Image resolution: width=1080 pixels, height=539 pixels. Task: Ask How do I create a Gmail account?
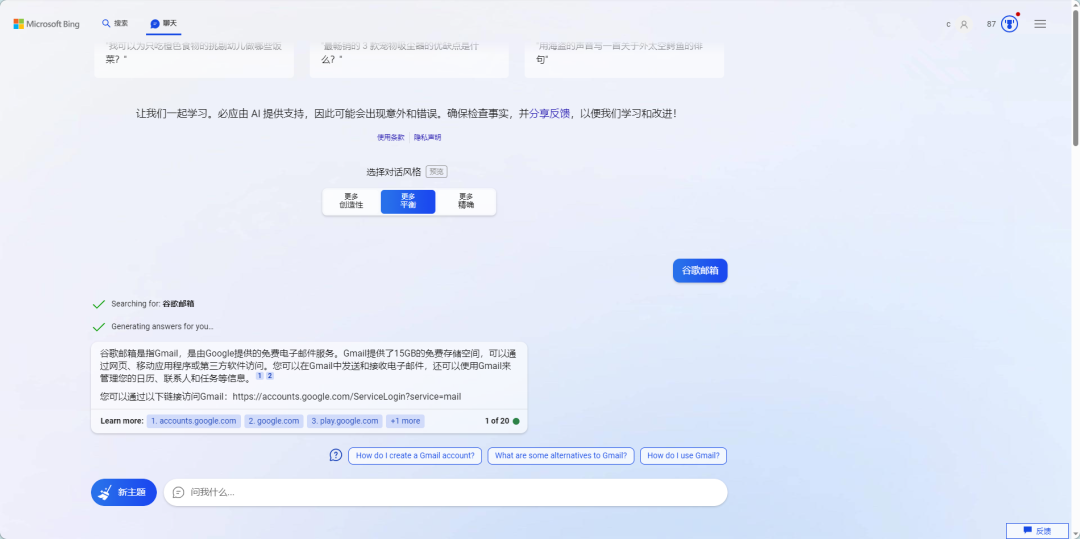[415, 456]
